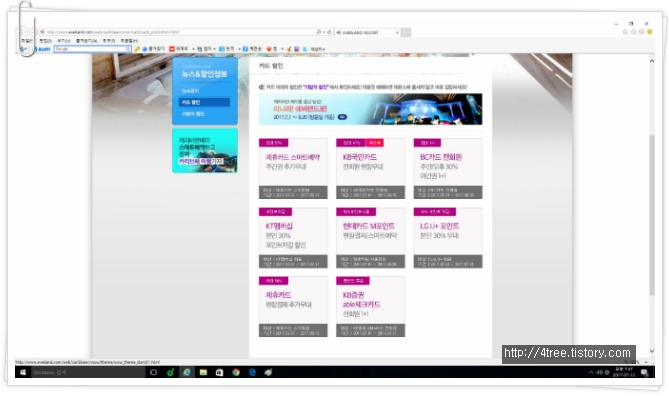
Task: Open the Edge browser taskbar icon
Action: (x=252, y=373)
